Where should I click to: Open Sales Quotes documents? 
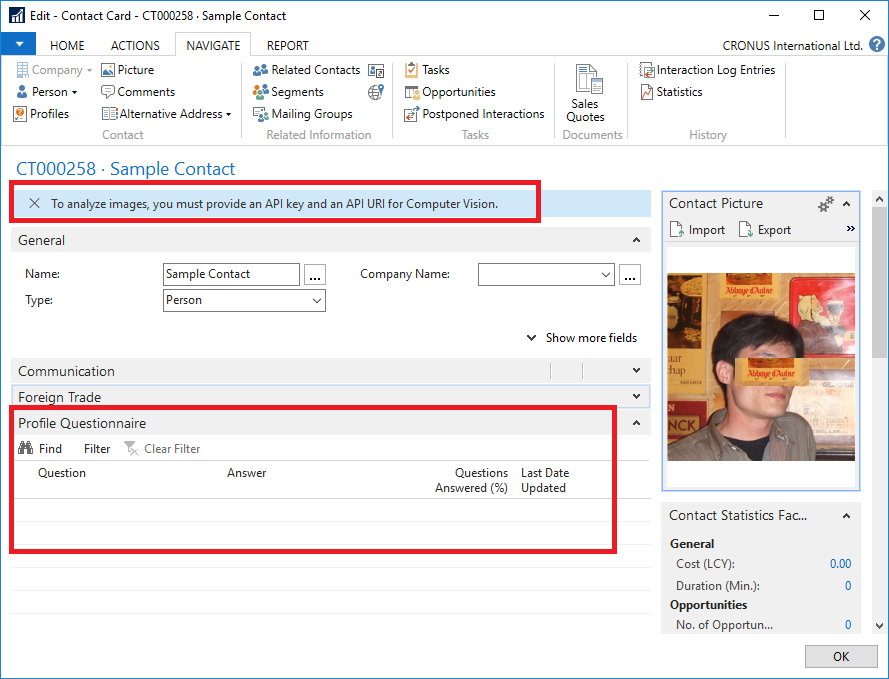pos(585,94)
